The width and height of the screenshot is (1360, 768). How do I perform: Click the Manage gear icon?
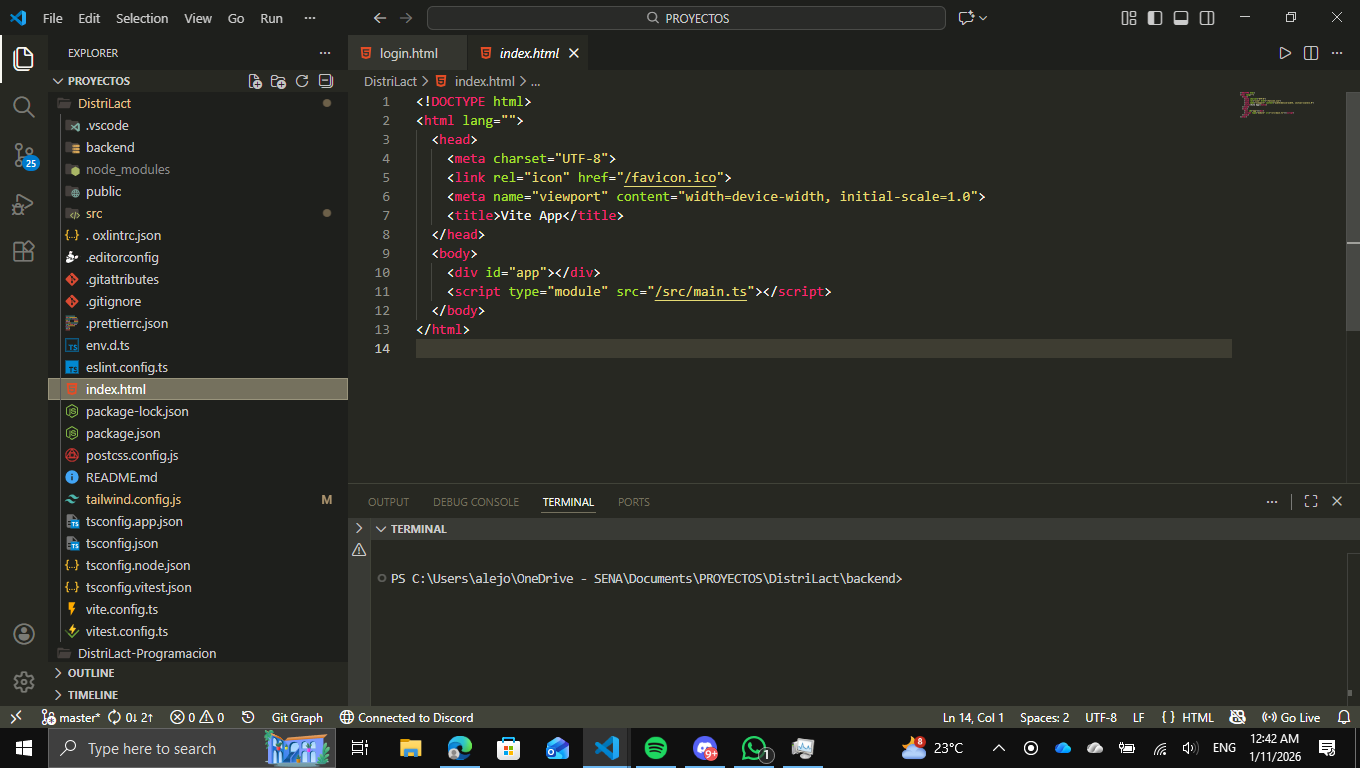[24, 682]
